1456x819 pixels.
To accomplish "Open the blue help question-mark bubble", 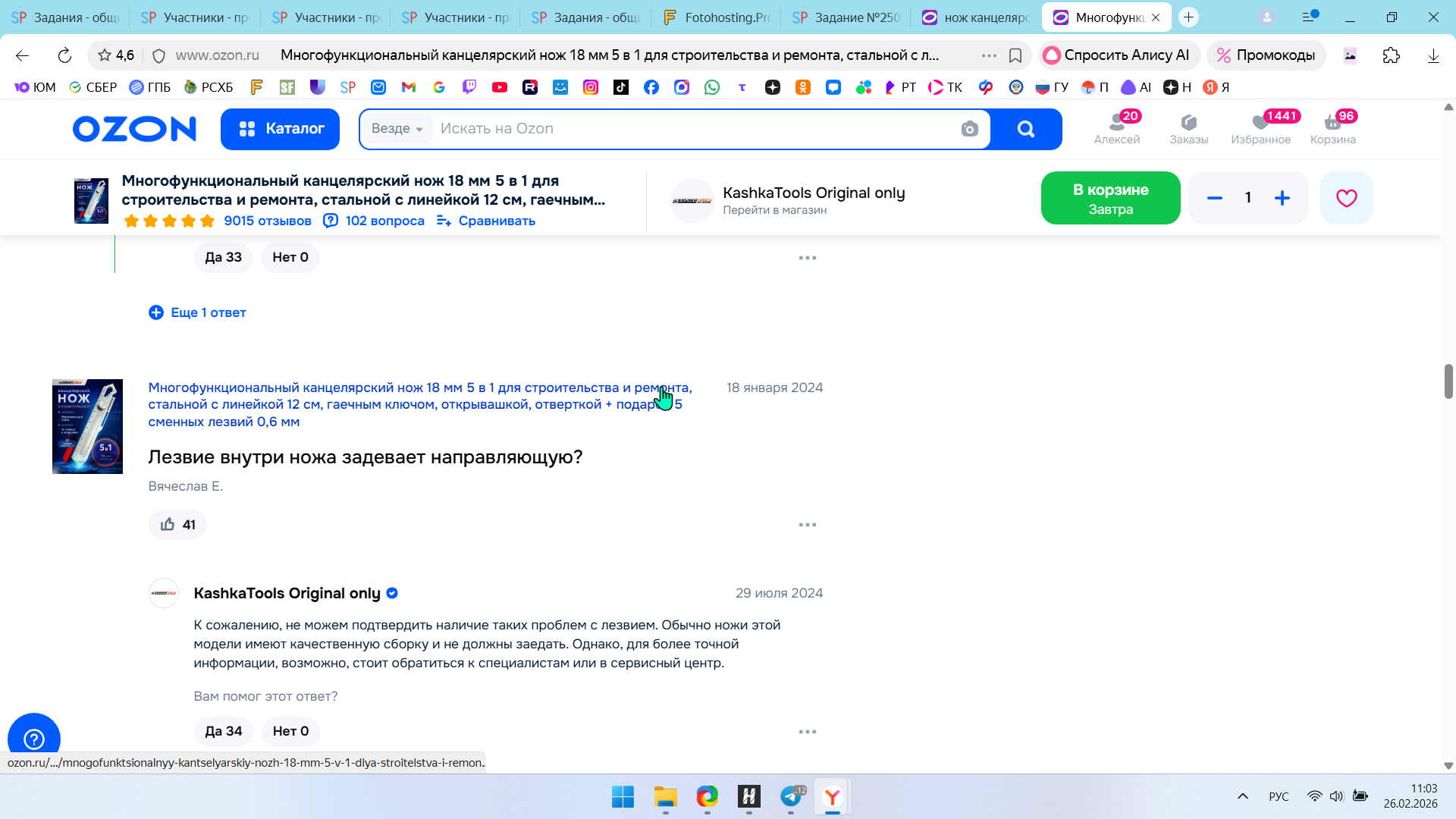I will [x=34, y=738].
